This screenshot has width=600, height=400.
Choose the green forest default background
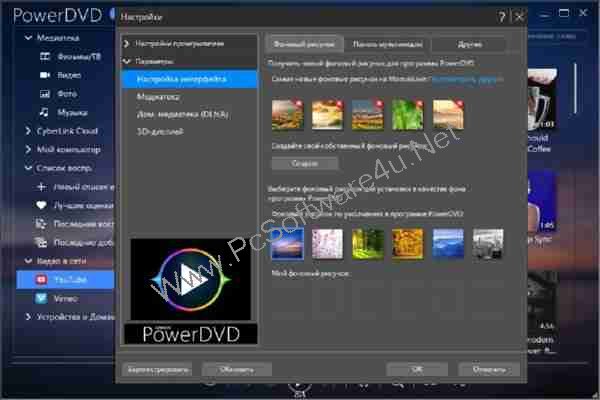pos(368,244)
